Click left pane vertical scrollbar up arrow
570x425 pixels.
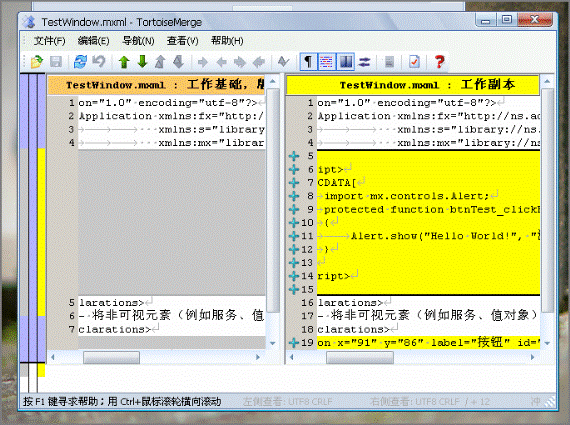pyautogui.click(x=273, y=81)
